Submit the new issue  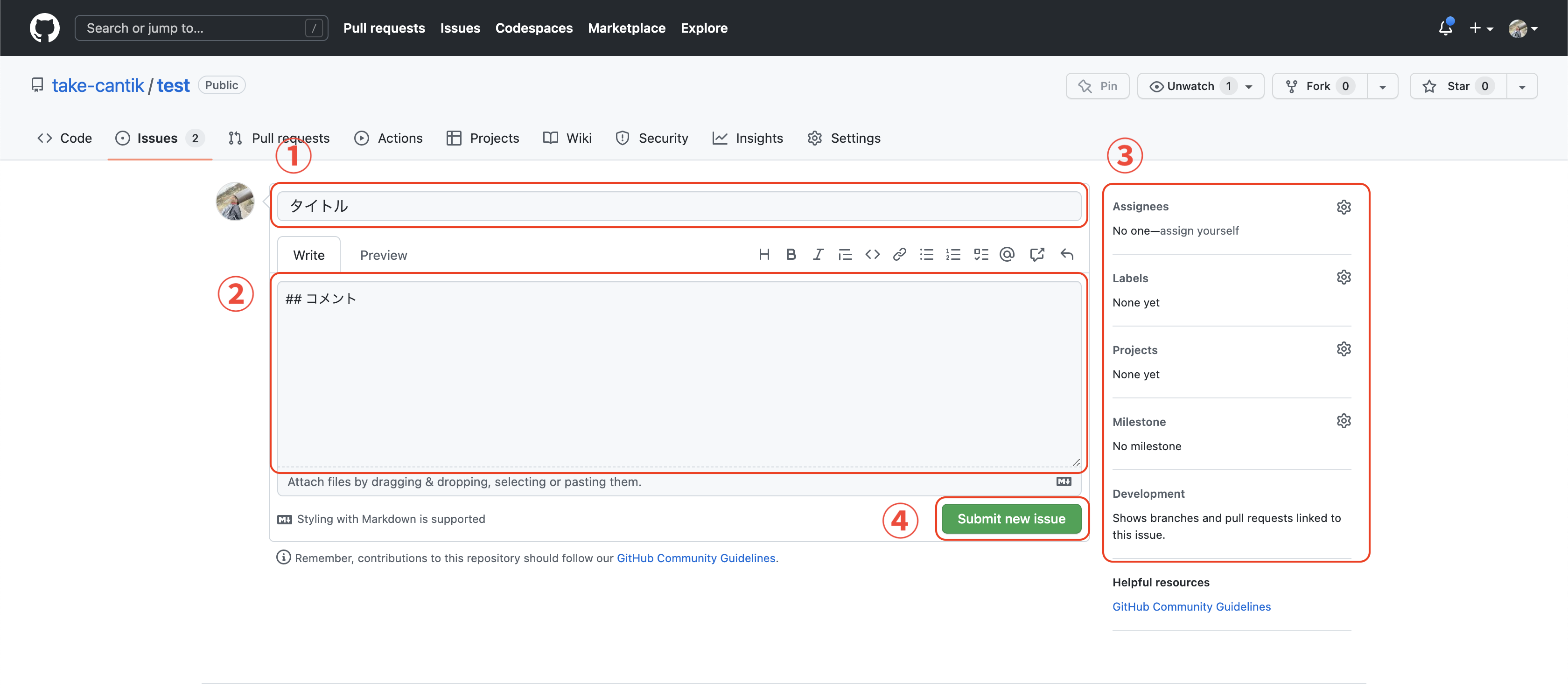(x=1011, y=518)
